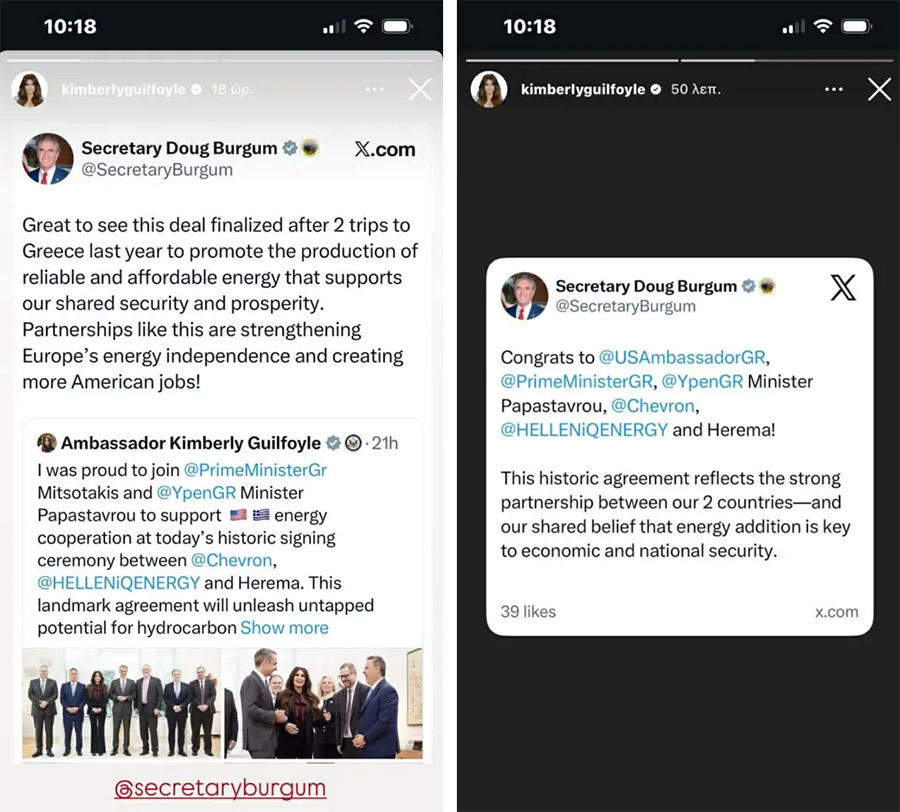This screenshot has height=812, width=900.
Task: Click the X logo in right tweet card
Action: 843,288
